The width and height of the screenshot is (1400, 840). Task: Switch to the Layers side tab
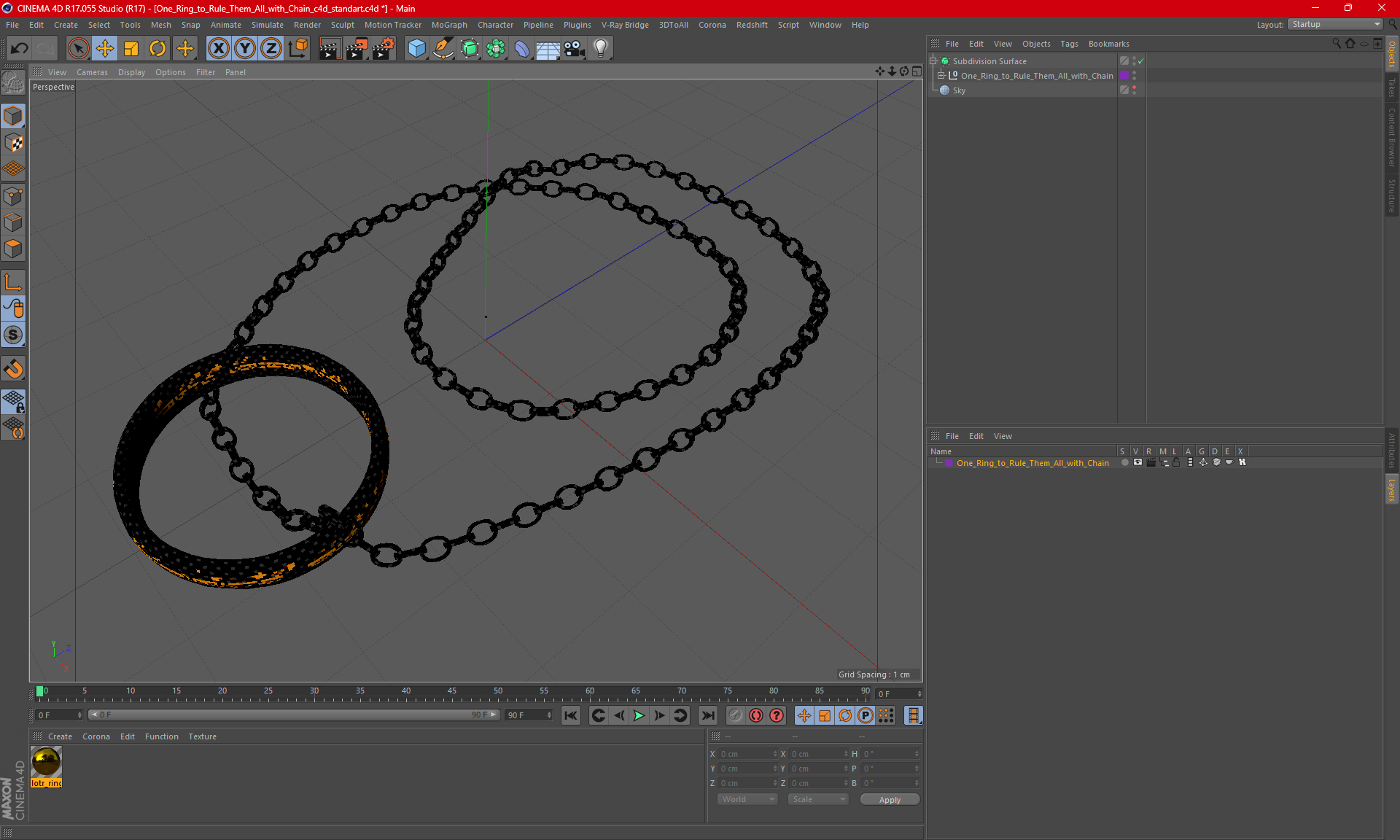pos(1392,489)
